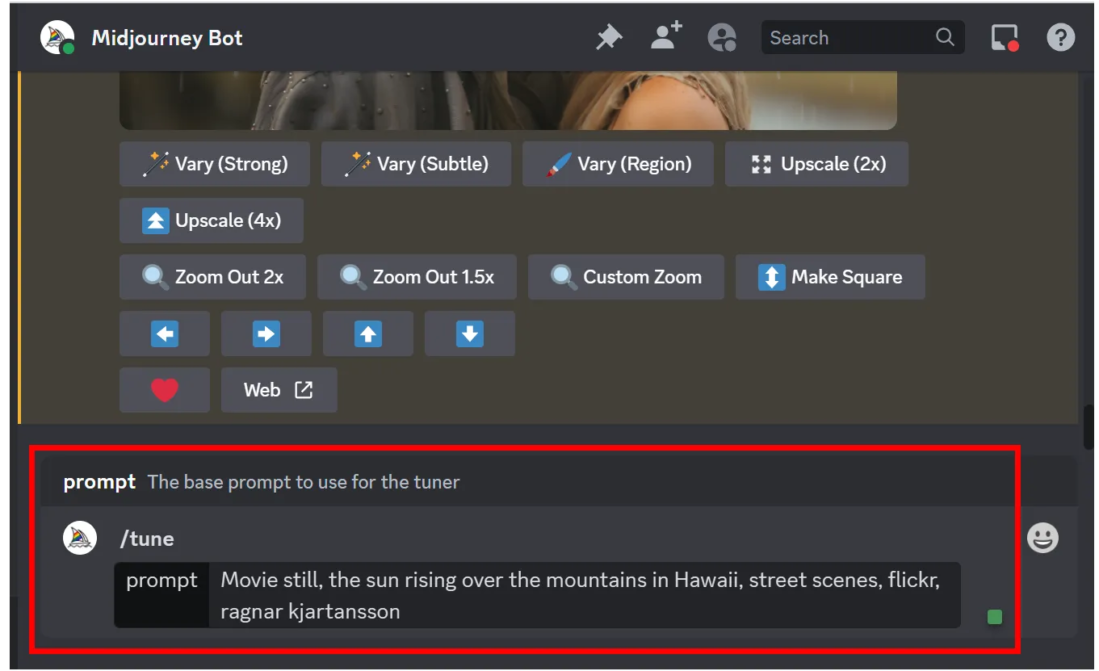Viewport: 1099px width, 671px height.
Task: Click the right arrow pan button
Action: coord(266,333)
